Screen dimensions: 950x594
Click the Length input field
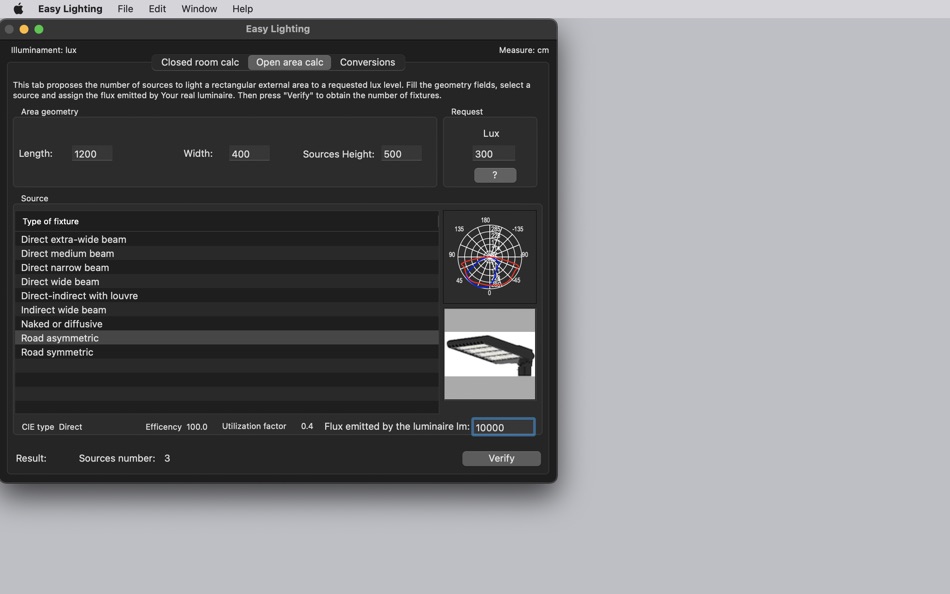91,154
